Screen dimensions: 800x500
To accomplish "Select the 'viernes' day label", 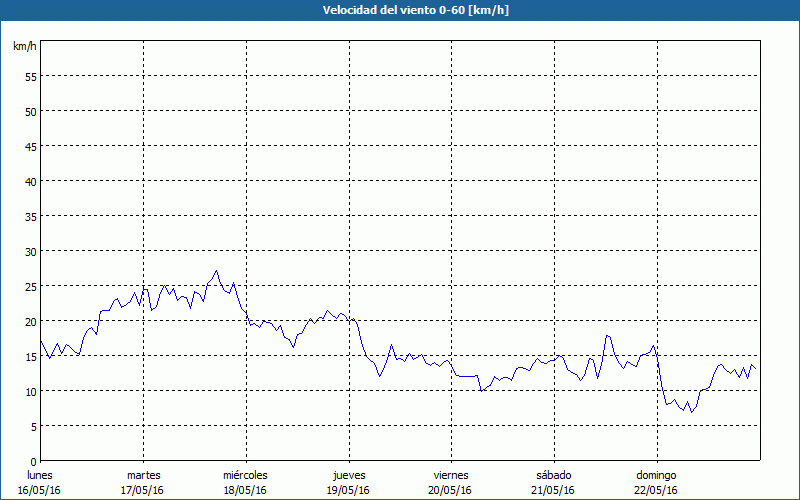I will click(x=451, y=474).
